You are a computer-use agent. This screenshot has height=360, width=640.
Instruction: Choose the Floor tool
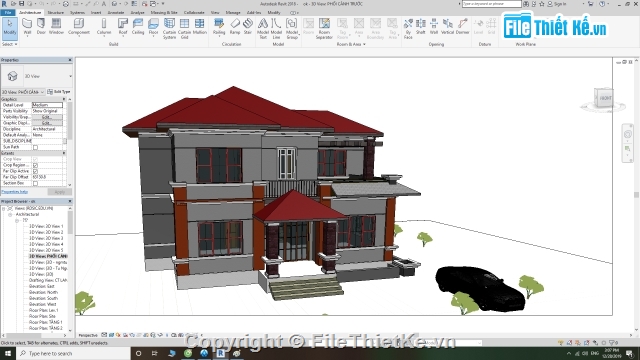click(x=153, y=27)
